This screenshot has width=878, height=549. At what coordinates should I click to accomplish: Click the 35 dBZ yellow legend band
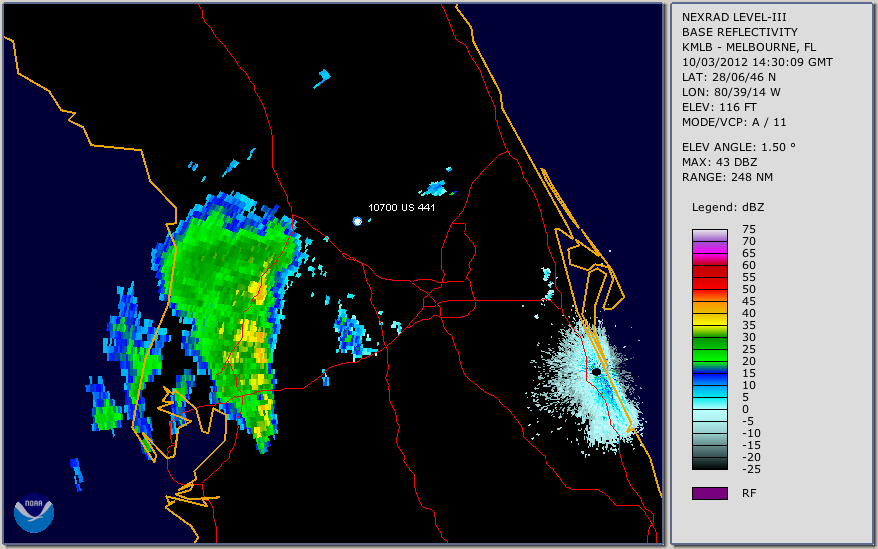point(709,319)
